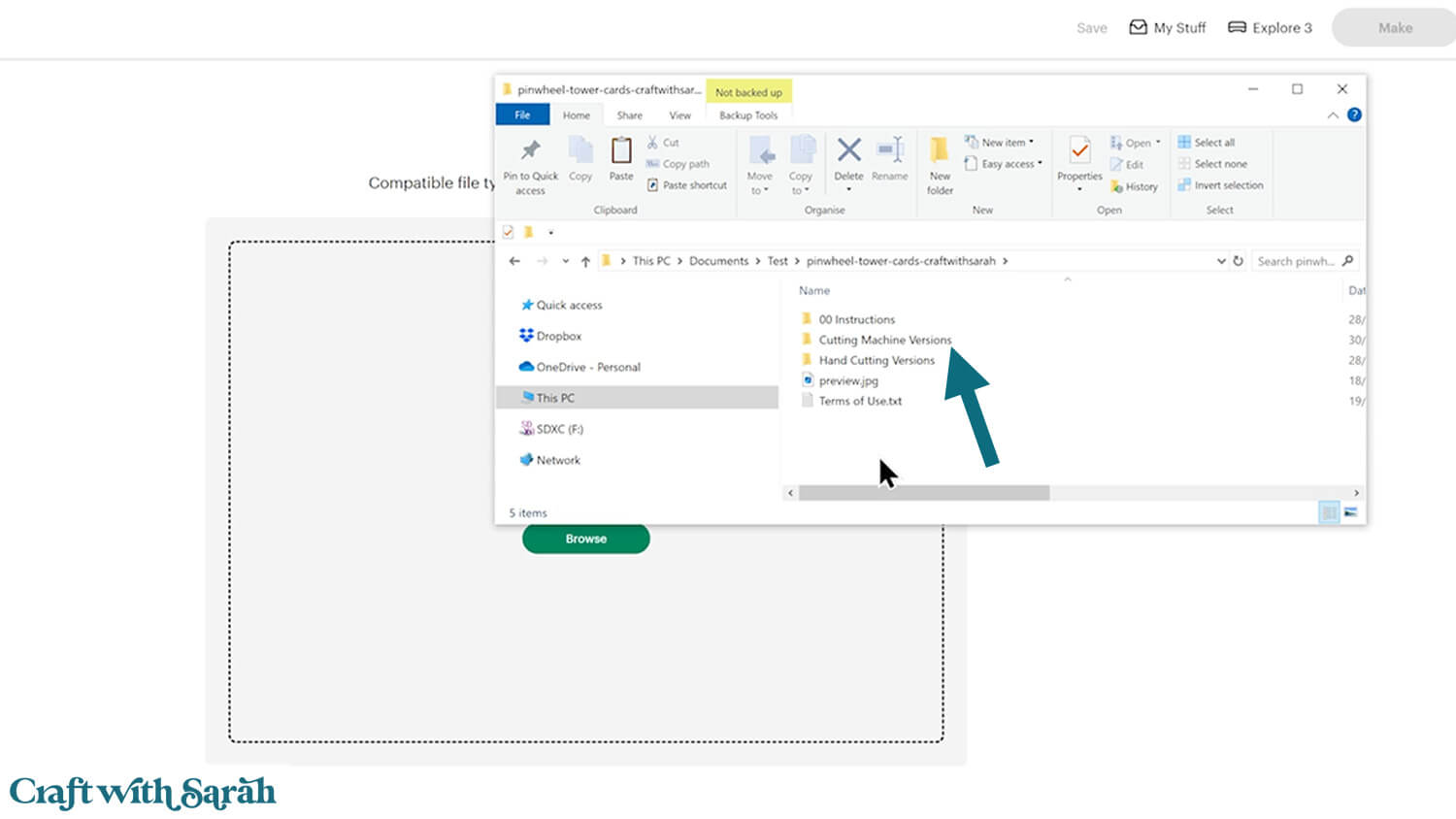Switch to the View ribbon tab
This screenshot has width=1456, height=819.
tap(679, 115)
